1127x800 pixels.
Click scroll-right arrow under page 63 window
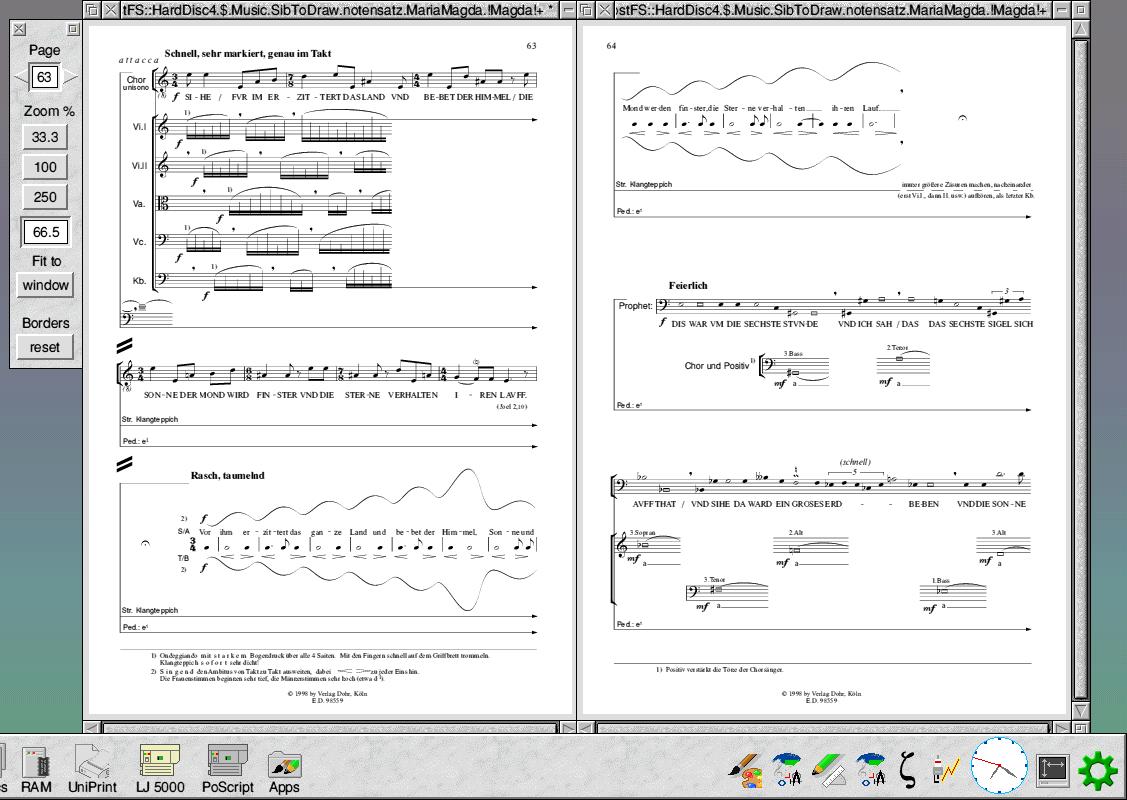point(568,729)
